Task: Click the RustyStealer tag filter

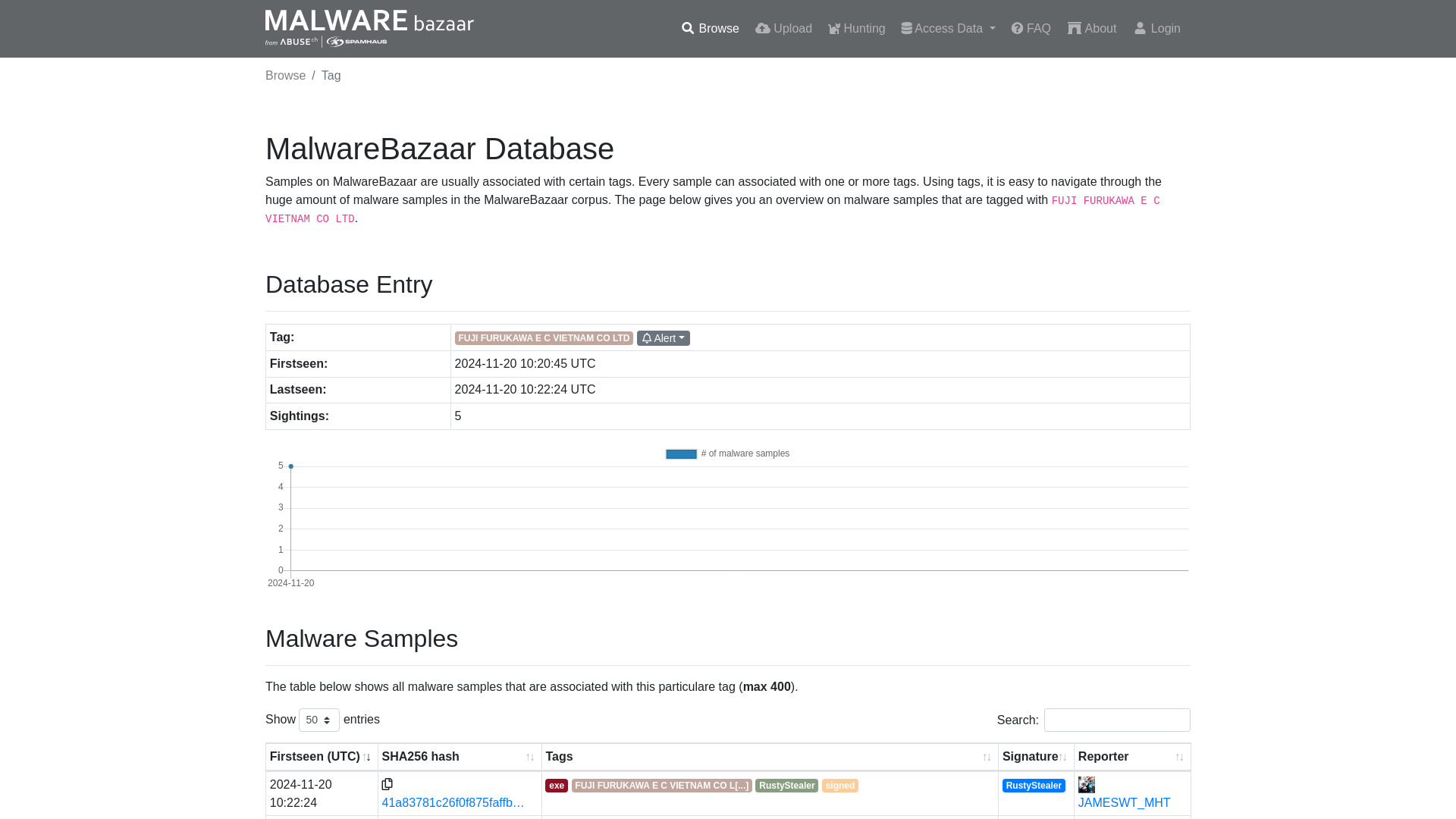Action: pyautogui.click(x=787, y=785)
